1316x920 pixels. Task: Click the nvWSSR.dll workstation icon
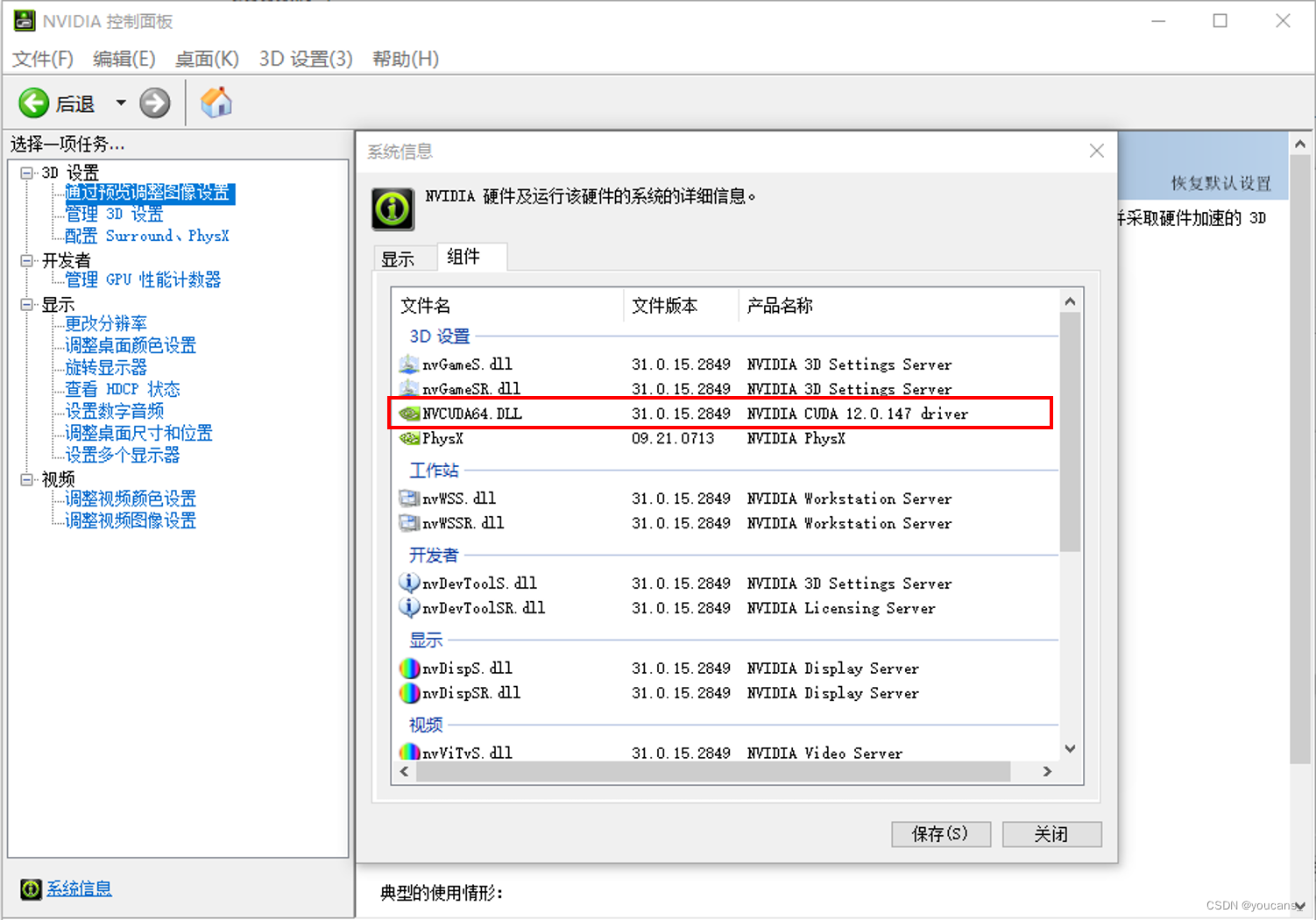[x=409, y=523]
